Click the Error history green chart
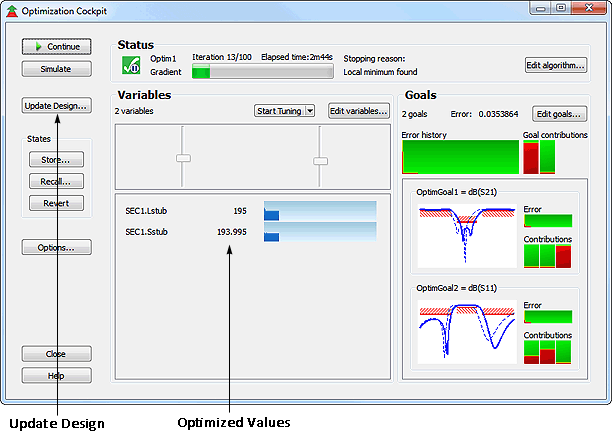 pos(459,157)
